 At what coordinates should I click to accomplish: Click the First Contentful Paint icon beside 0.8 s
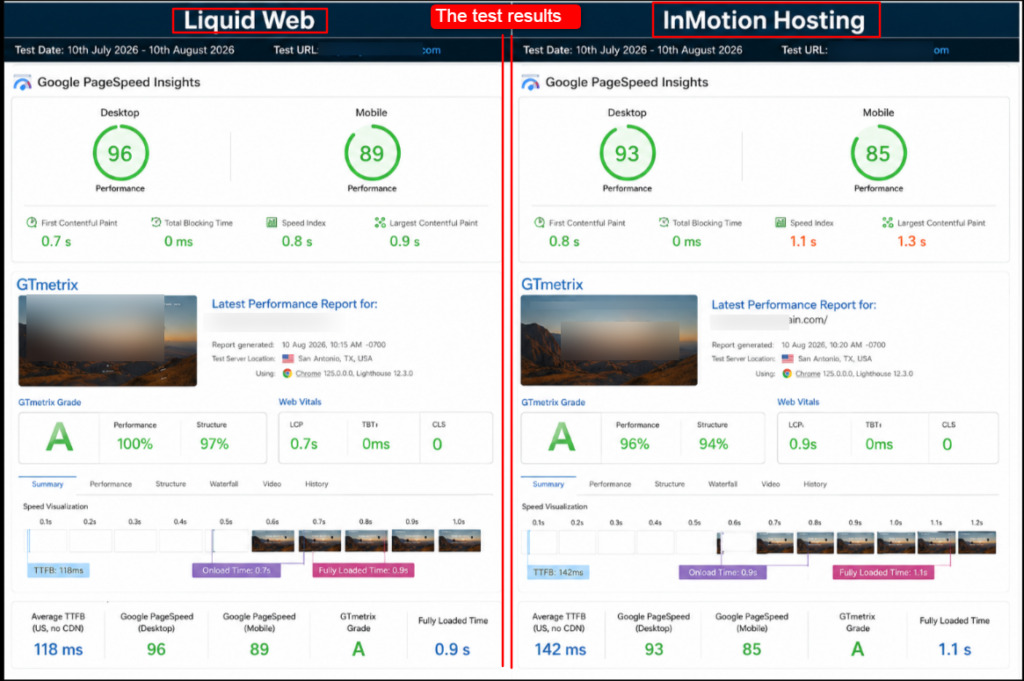point(539,223)
